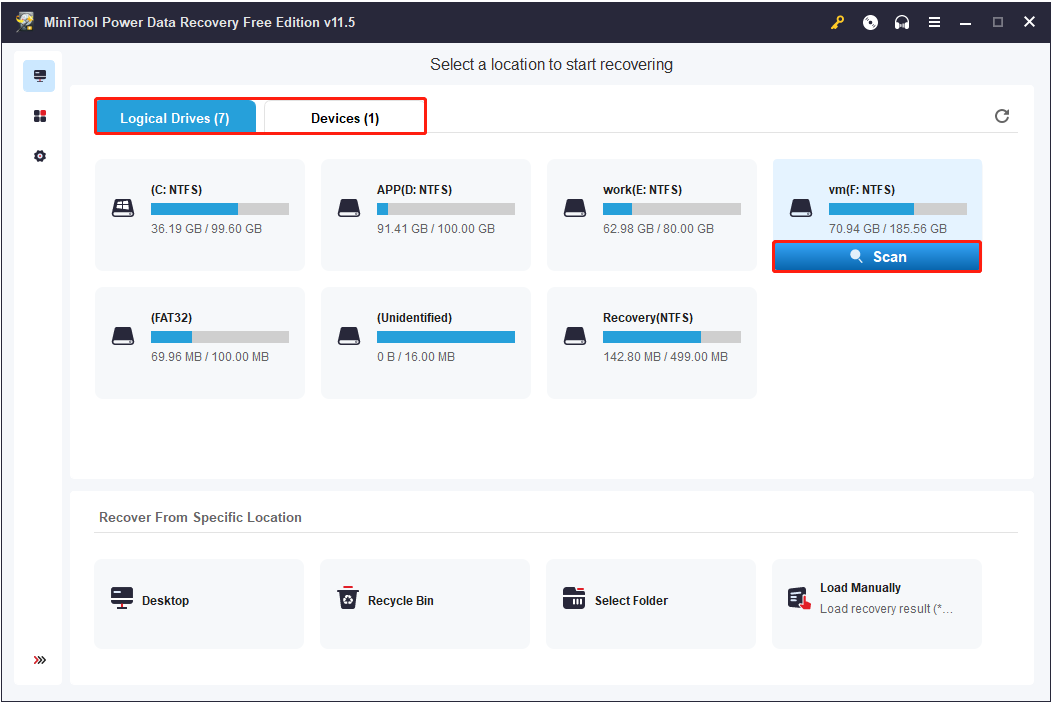Select the APP(D: NTFS) drive card
The width and height of the screenshot is (1054, 704).
(x=425, y=215)
